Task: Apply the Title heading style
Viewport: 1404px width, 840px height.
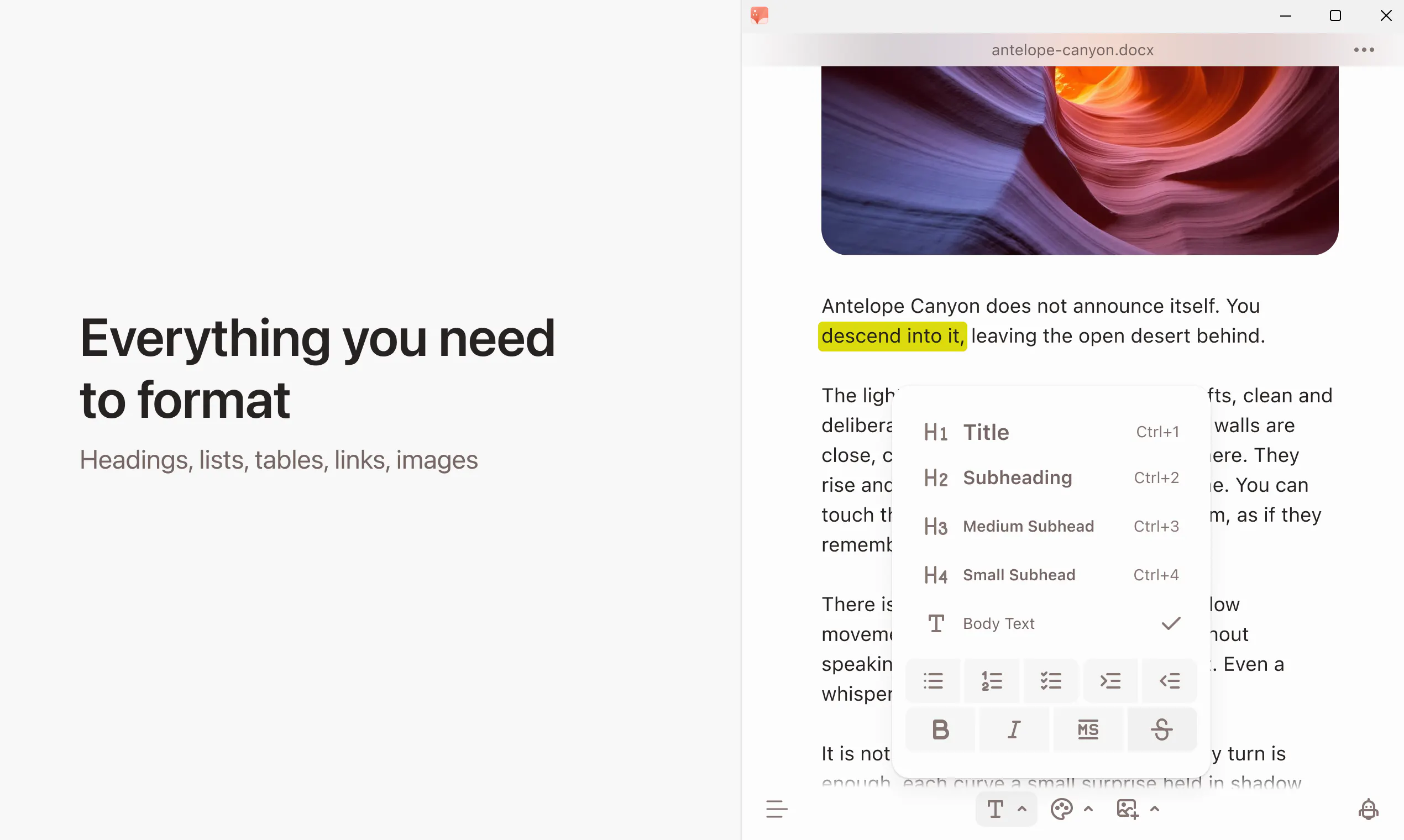Action: click(1051, 432)
